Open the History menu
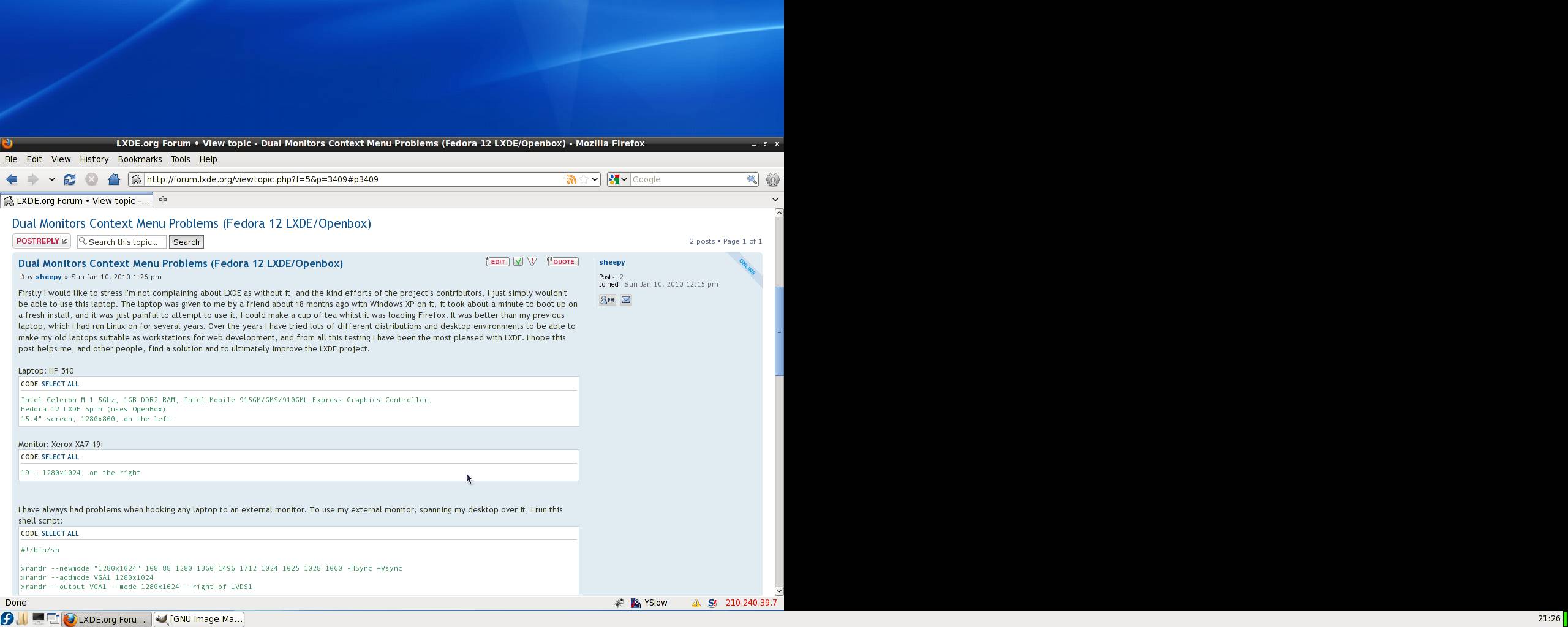Viewport: 1568px width, 627px height. click(x=94, y=159)
